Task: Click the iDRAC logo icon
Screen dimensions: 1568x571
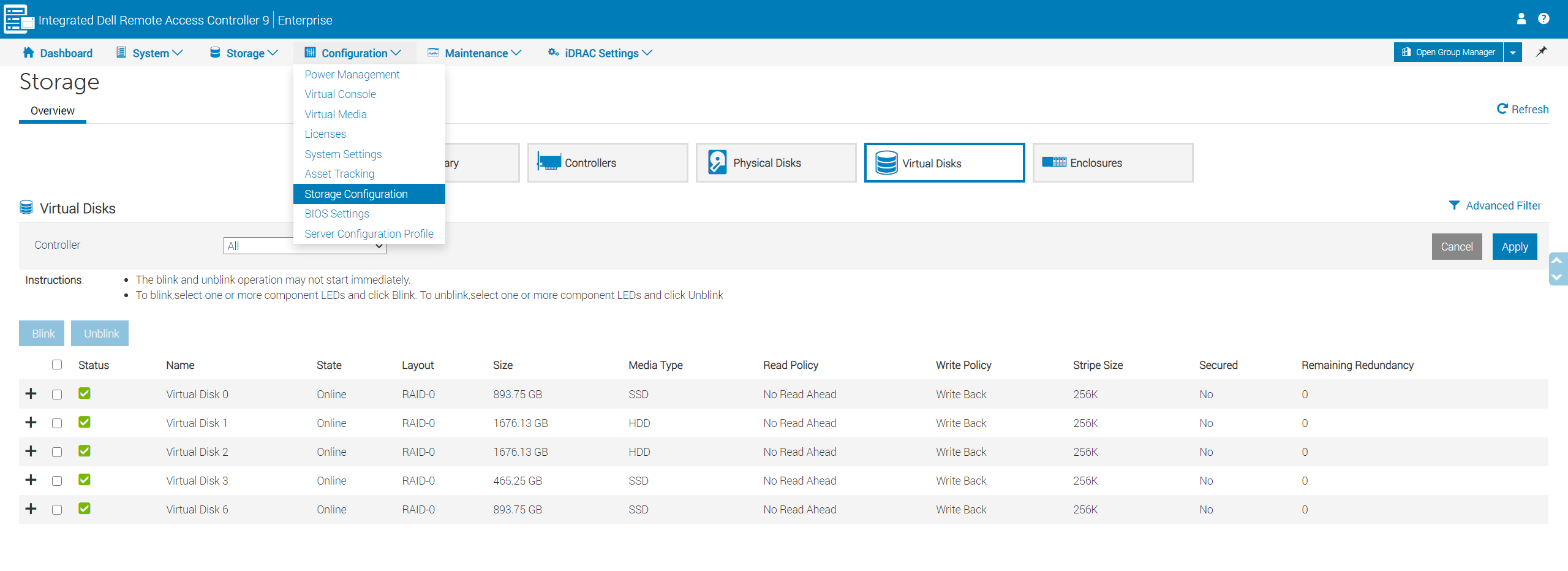Action: click(18, 19)
